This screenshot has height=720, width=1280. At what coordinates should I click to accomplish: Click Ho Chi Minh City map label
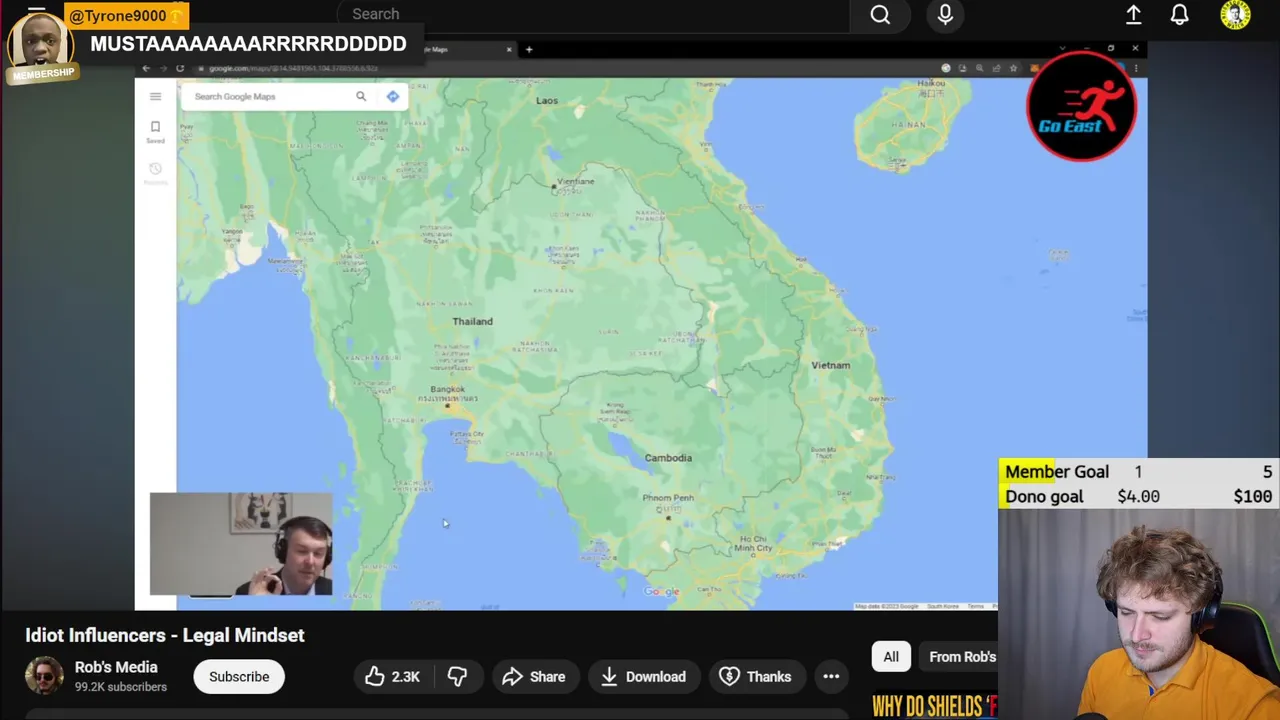(x=753, y=543)
